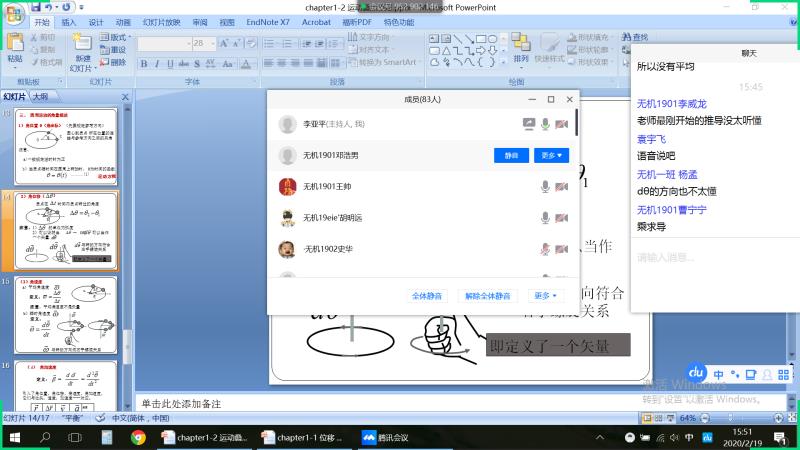Toggle 无机19eie胡明远's microphone
This screenshot has width=800, height=450.
pyautogui.click(x=545, y=218)
